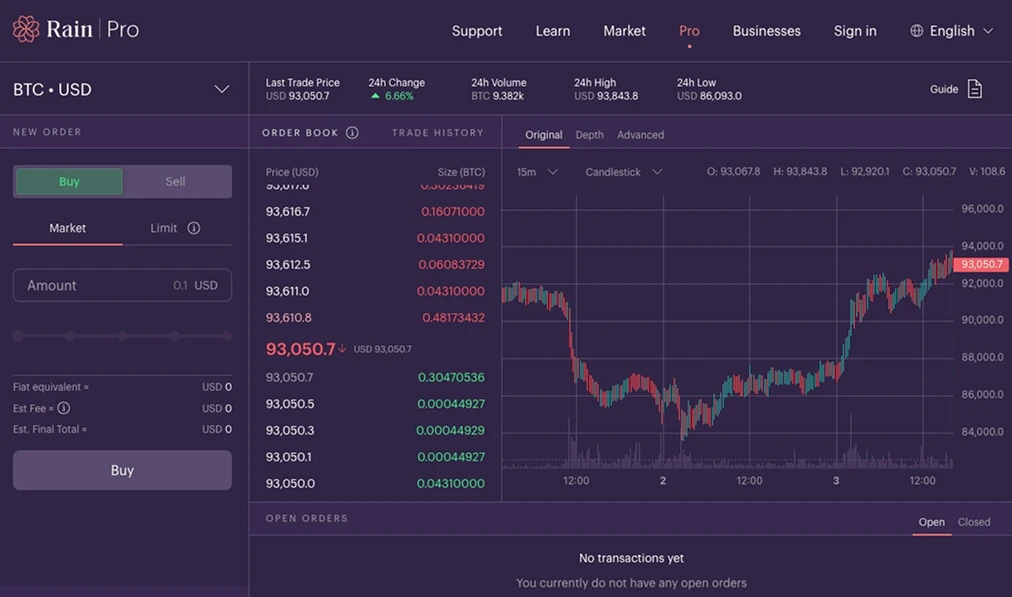Click bid row priced 93,050.0
The image size is (1012, 597).
[x=375, y=483]
